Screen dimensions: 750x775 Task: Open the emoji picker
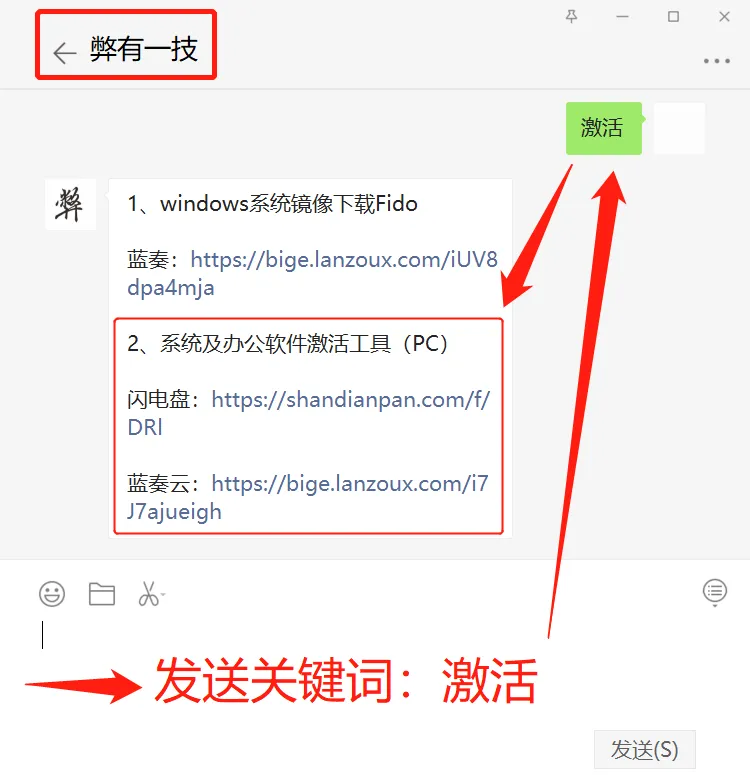pyautogui.click(x=52, y=593)
